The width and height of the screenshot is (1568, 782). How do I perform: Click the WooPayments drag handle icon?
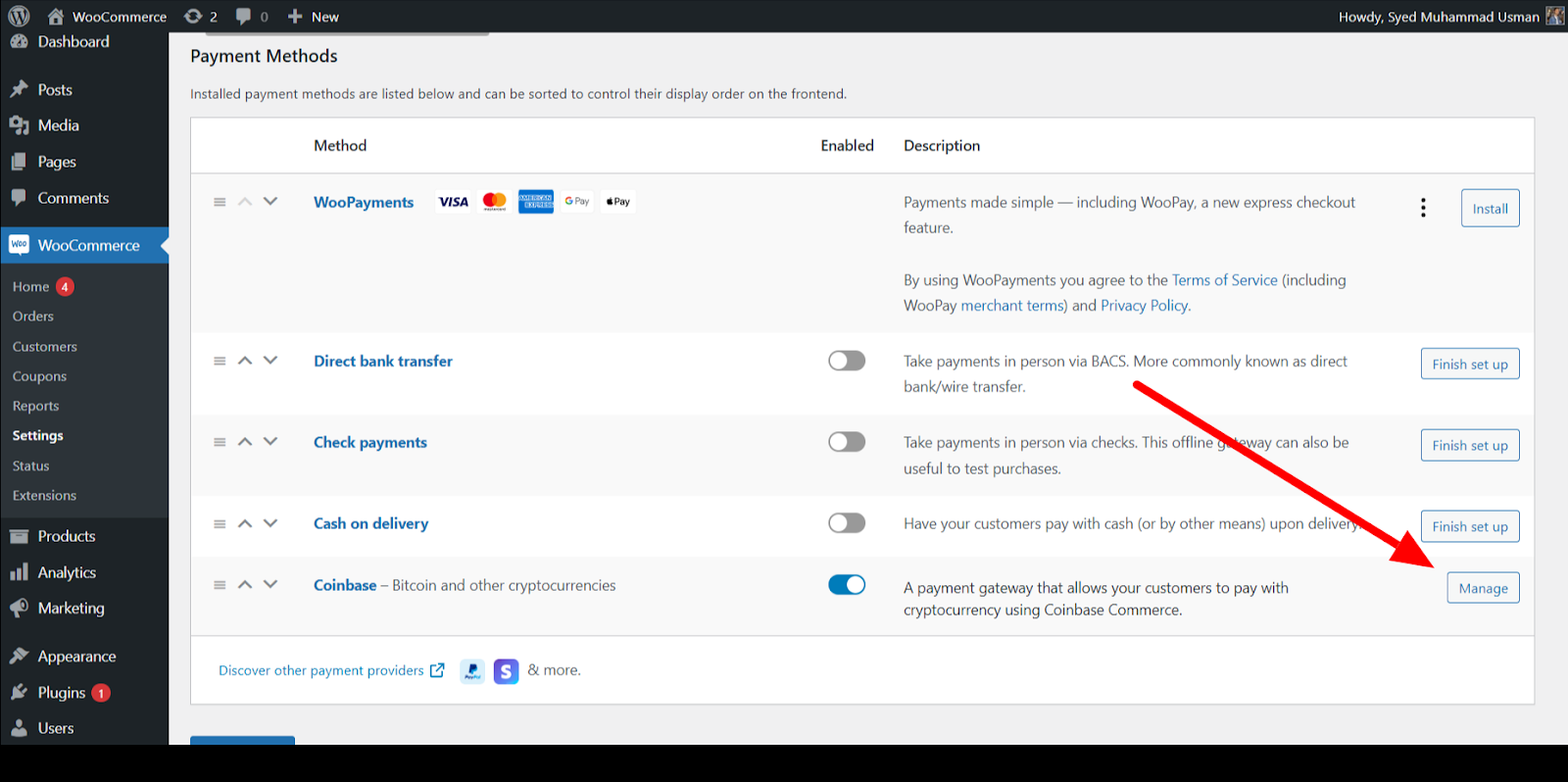(220, 202)
